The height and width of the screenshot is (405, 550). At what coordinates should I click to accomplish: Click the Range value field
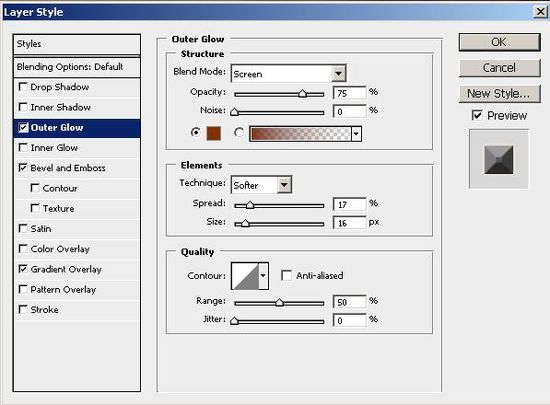pyautogui.click(x=349, y=302)
